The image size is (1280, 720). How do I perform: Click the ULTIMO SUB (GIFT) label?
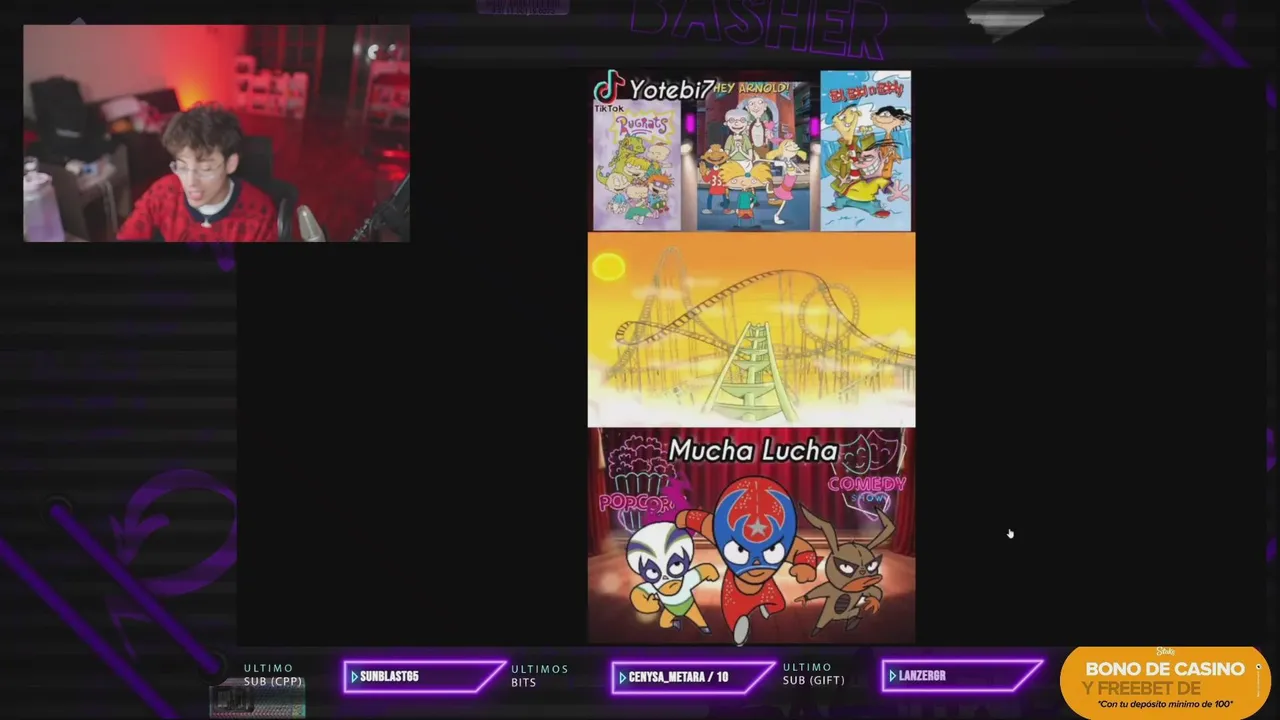pos(813,674)
